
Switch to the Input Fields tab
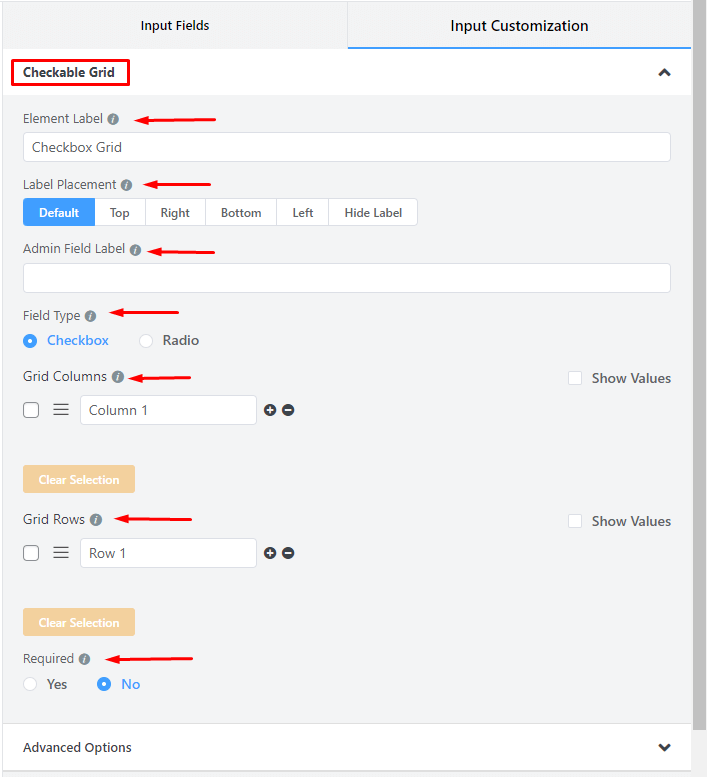175,26
